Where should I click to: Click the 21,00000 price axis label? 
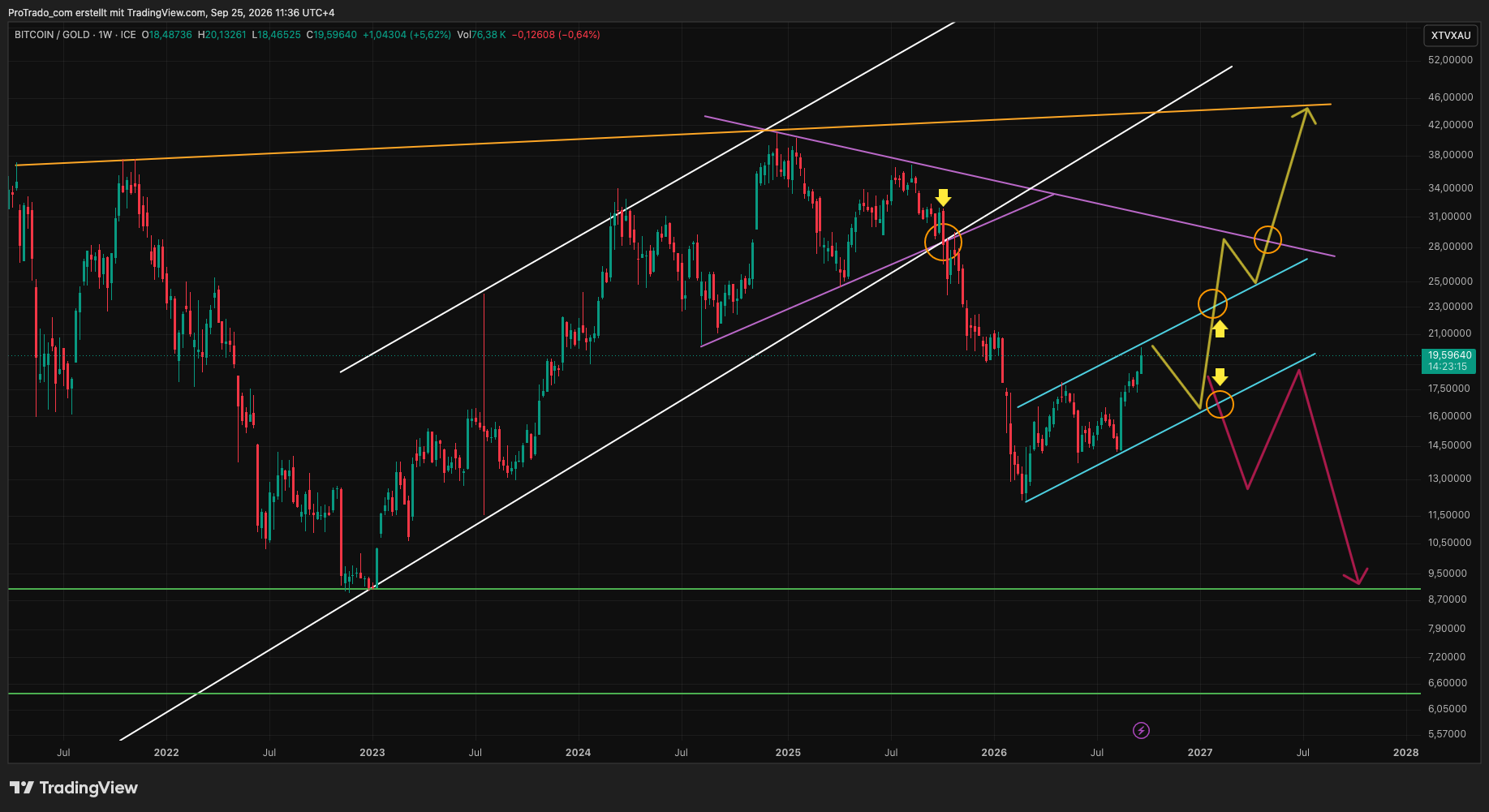pyautogui.click(x=1450, y=333)
